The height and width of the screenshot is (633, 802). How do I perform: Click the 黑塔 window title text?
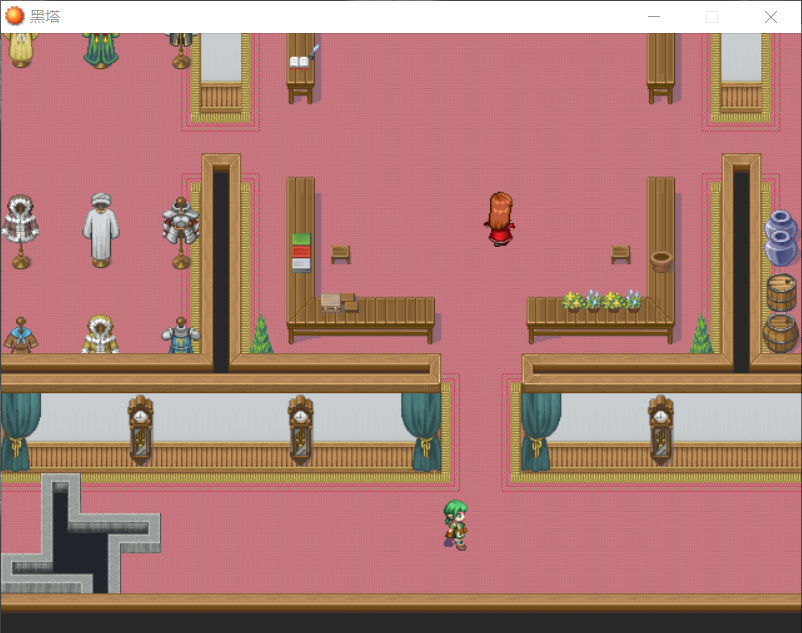[x=45, y=17]
